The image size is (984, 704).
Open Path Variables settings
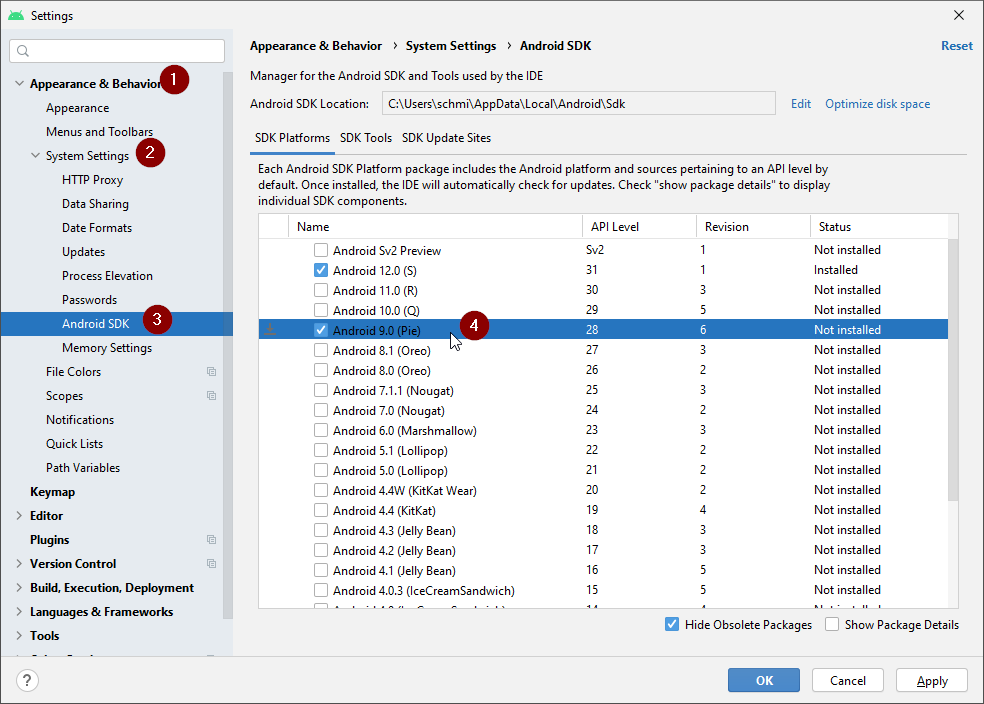click(x=82, y=467)
